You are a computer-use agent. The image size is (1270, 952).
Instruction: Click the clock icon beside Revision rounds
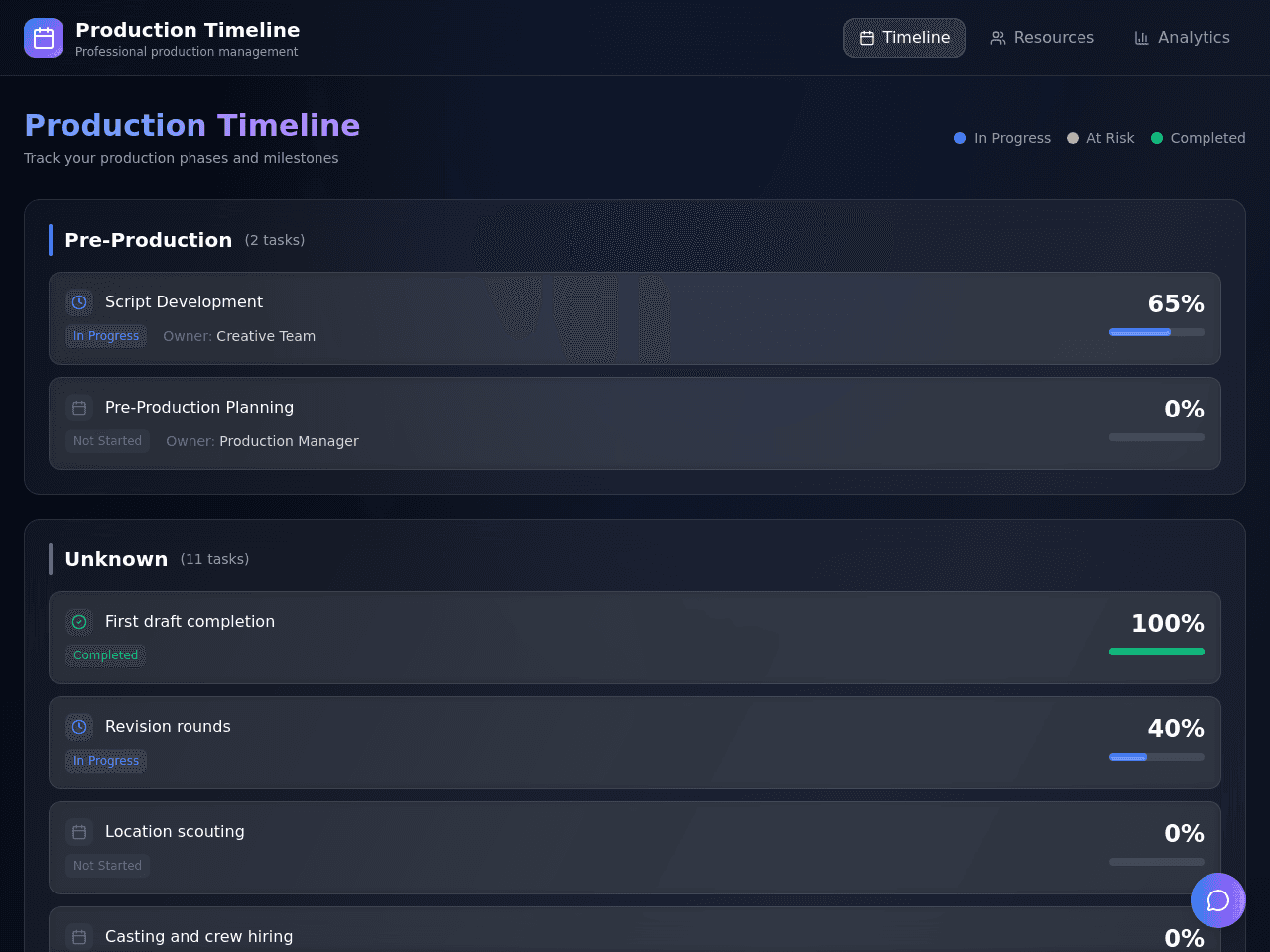point(79,727)
